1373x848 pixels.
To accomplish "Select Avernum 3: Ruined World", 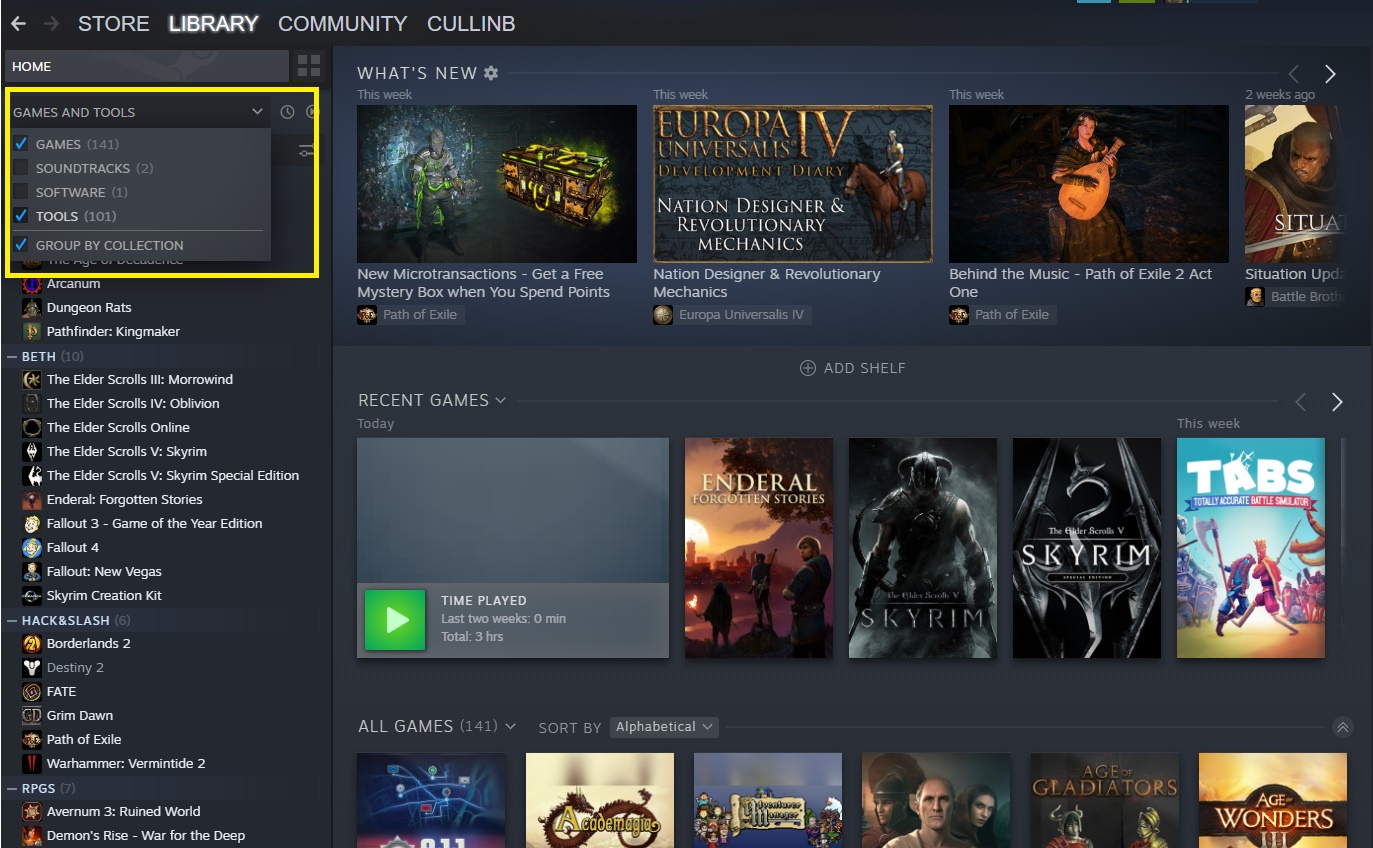I will pos(124,812).
